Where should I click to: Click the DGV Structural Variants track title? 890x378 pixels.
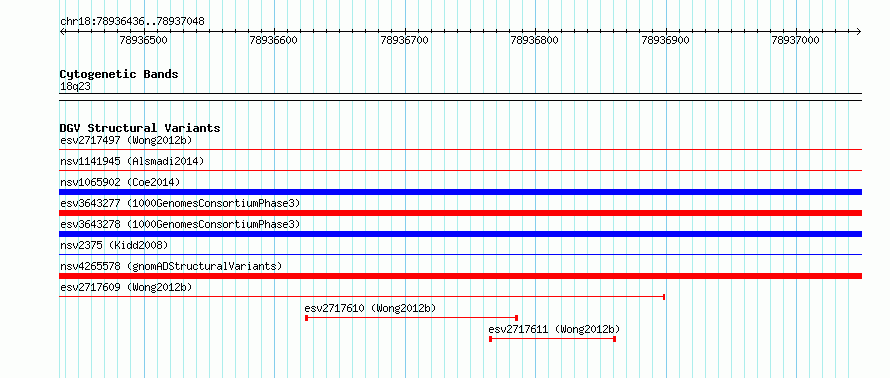140,128
